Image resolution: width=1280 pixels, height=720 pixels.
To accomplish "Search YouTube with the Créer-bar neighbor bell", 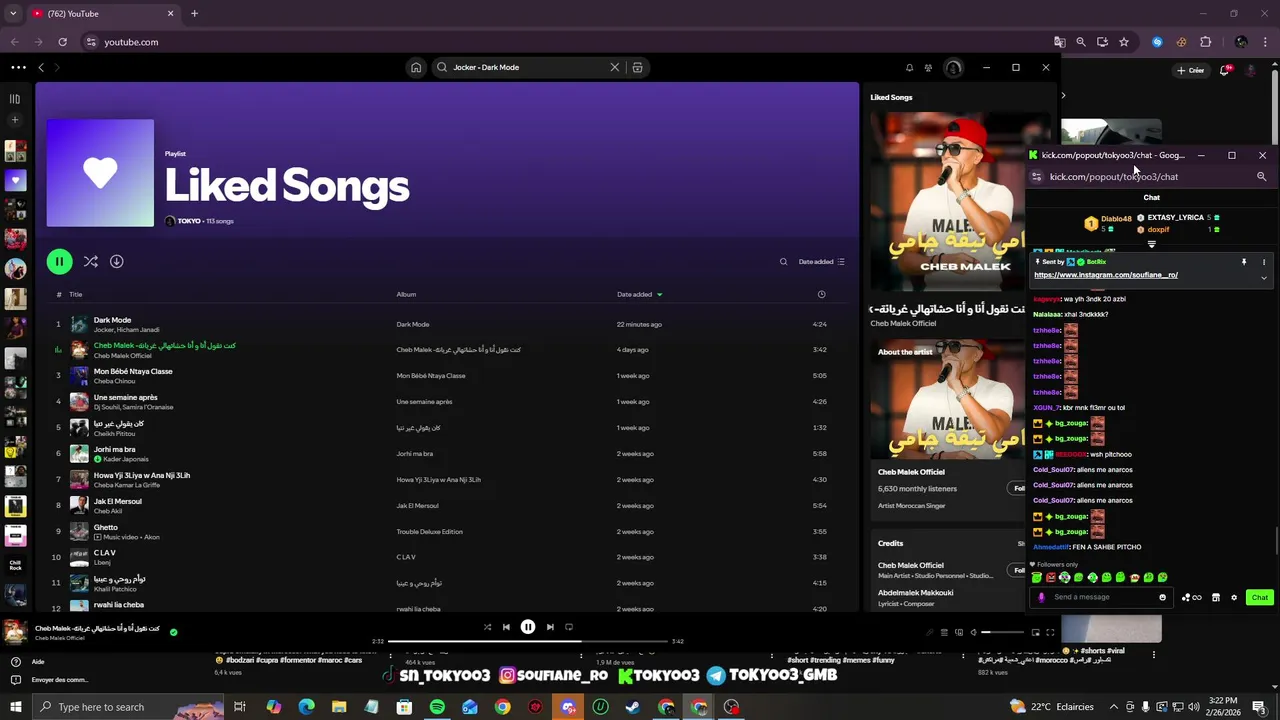I will click(1225, 70).
